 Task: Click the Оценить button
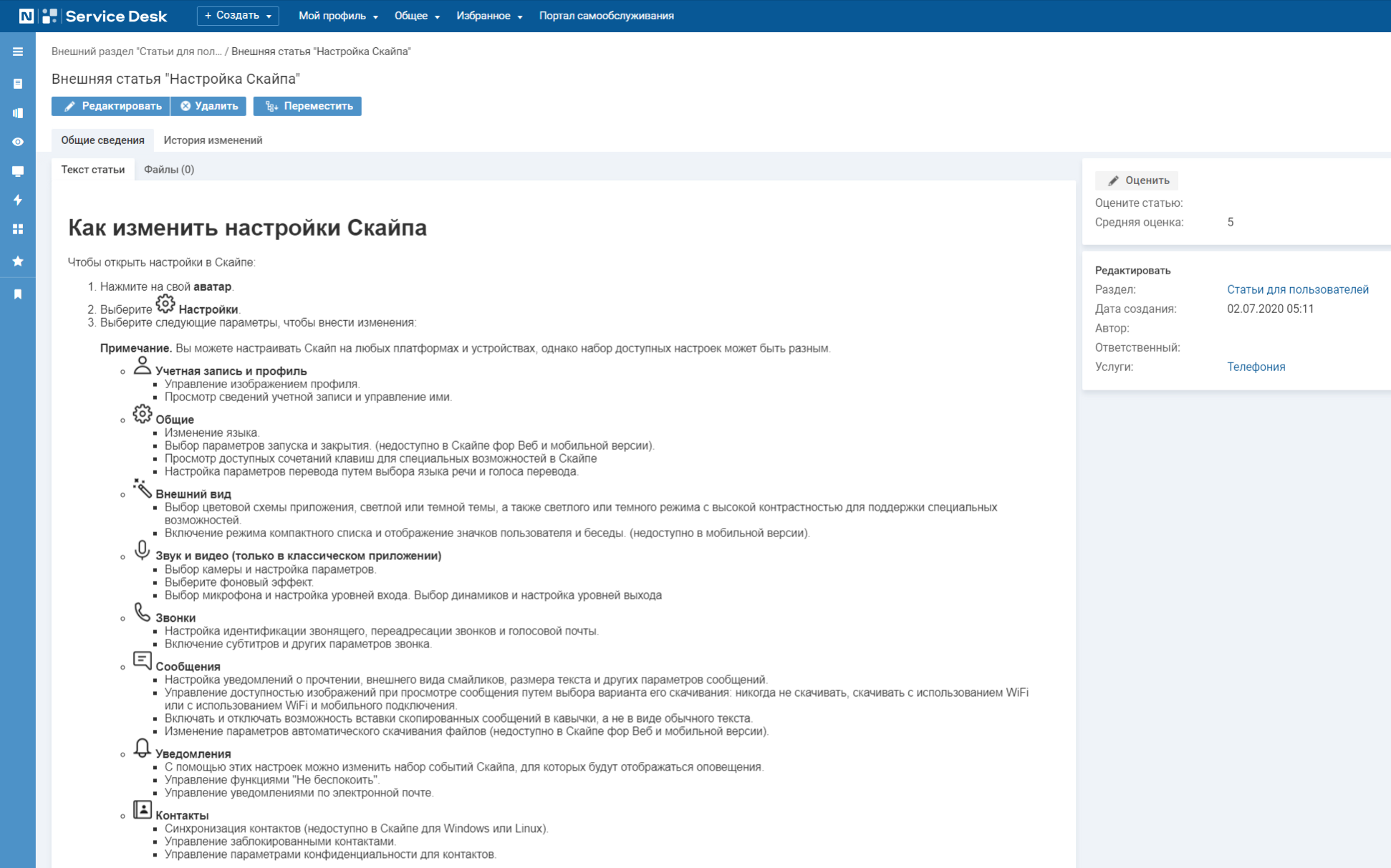(x=1137, y=180)
